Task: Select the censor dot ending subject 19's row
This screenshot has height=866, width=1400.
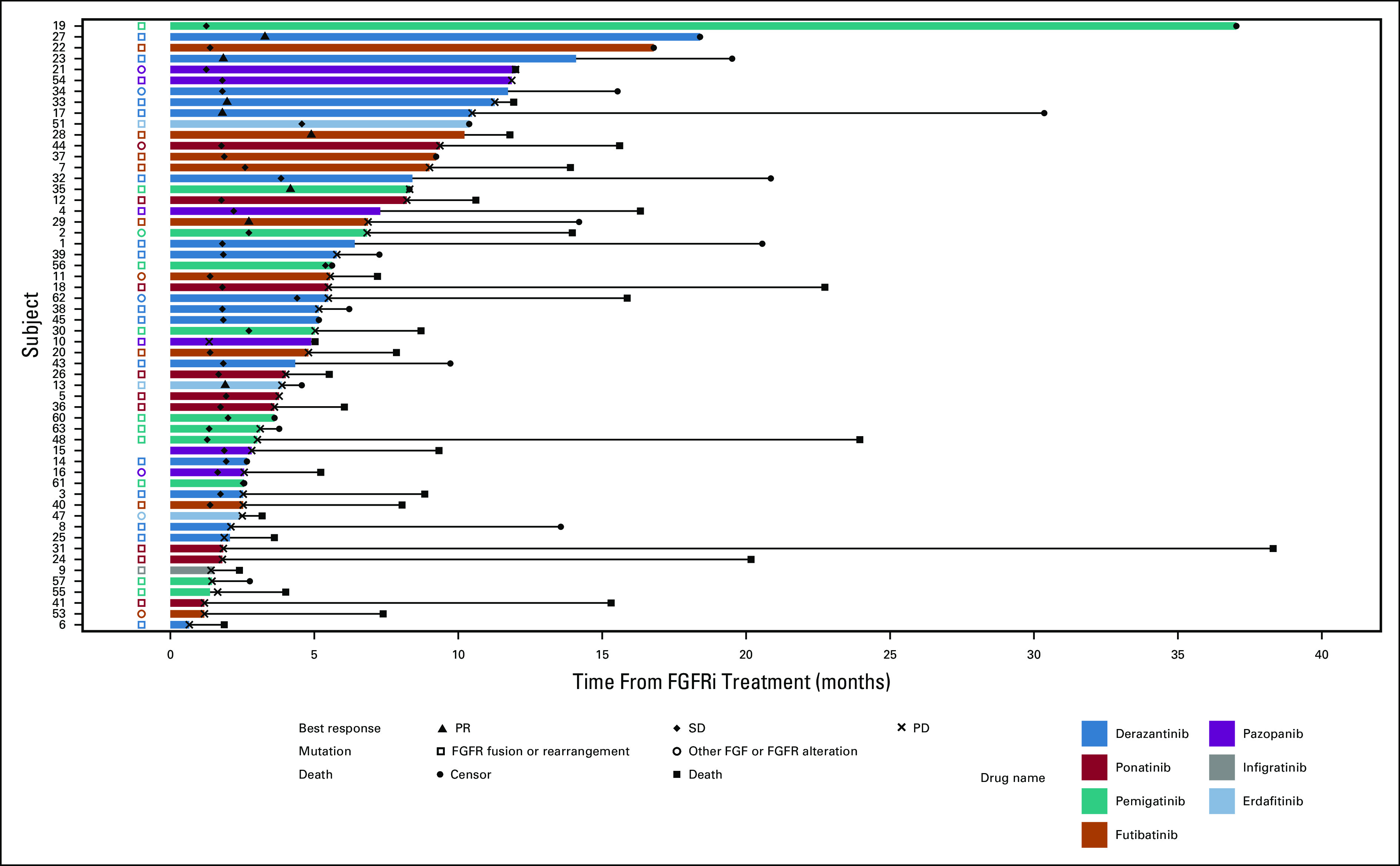Action: (1236, 26)
